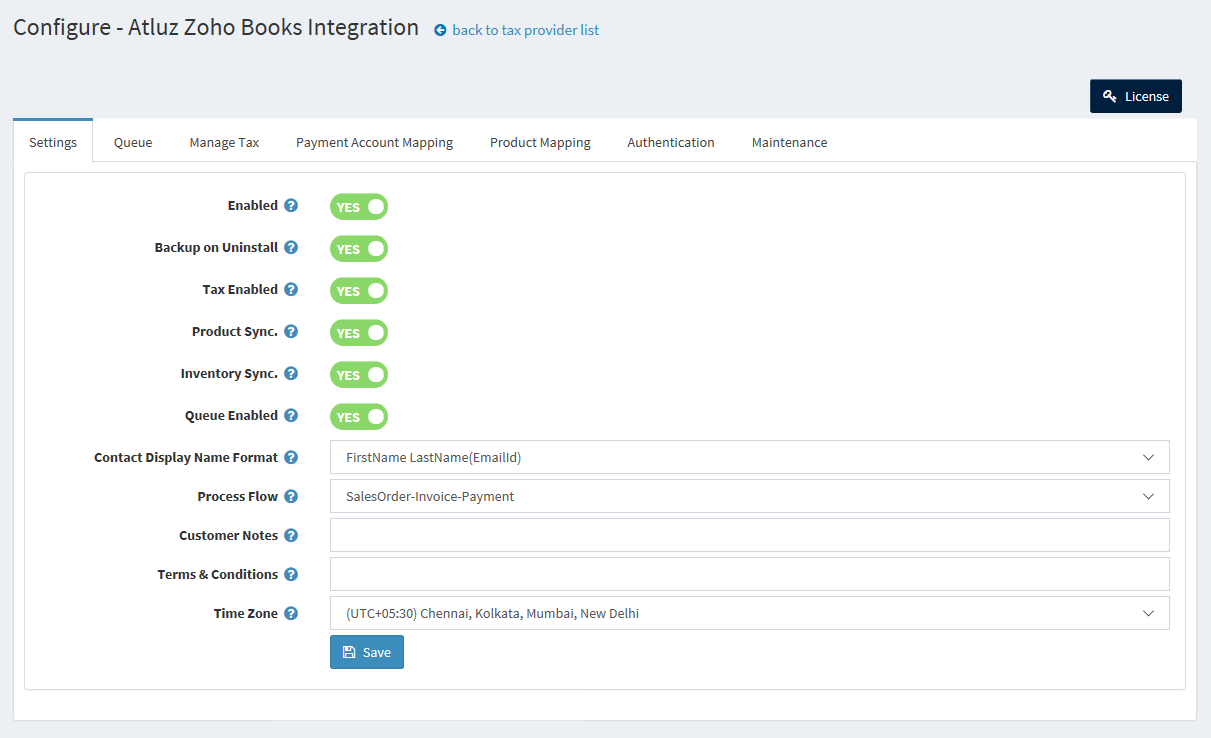Follow the back to tax provider list link

[526, 30]
